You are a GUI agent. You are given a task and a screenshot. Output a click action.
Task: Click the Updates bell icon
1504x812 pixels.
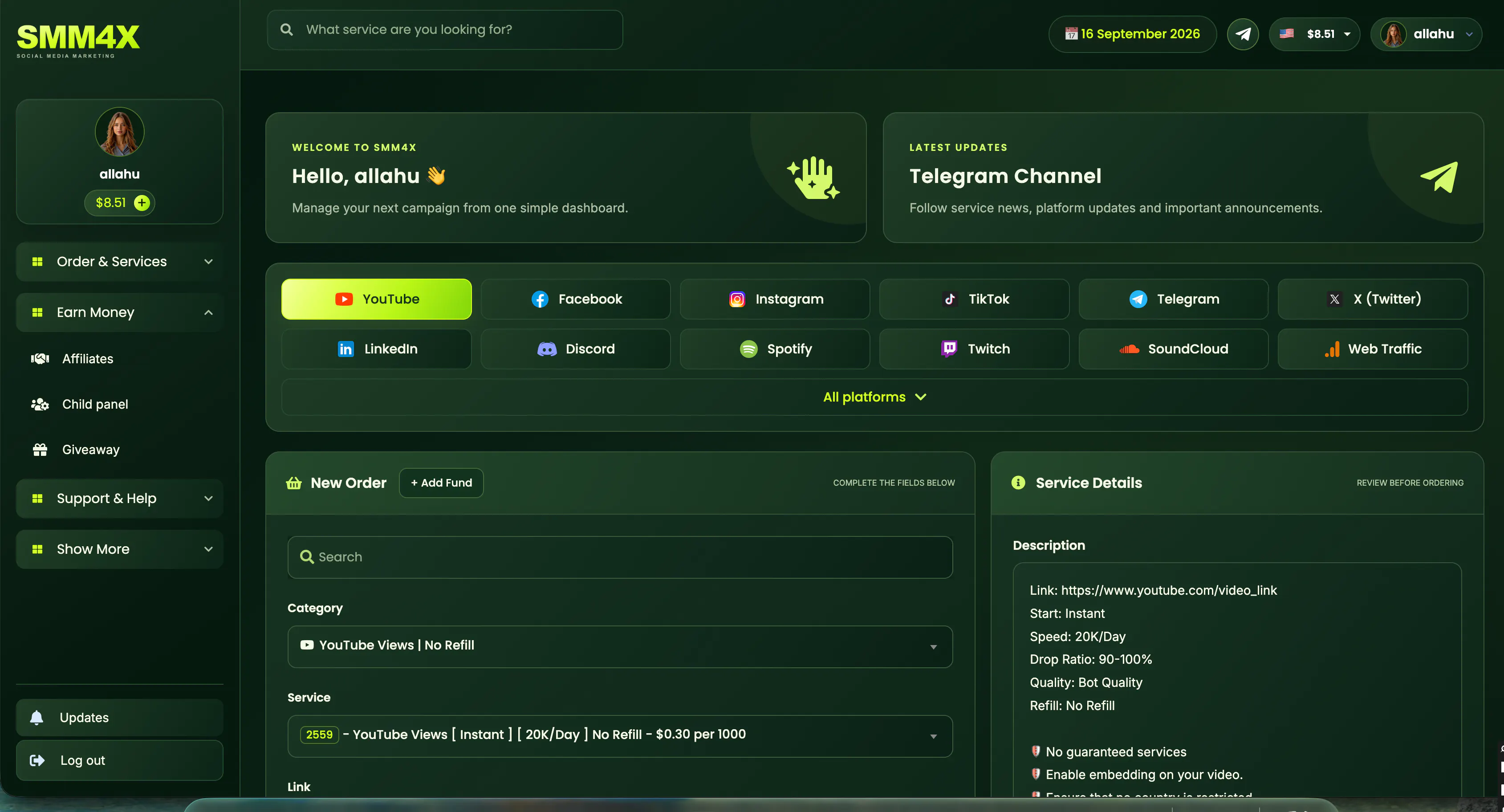tap(37, 718)
